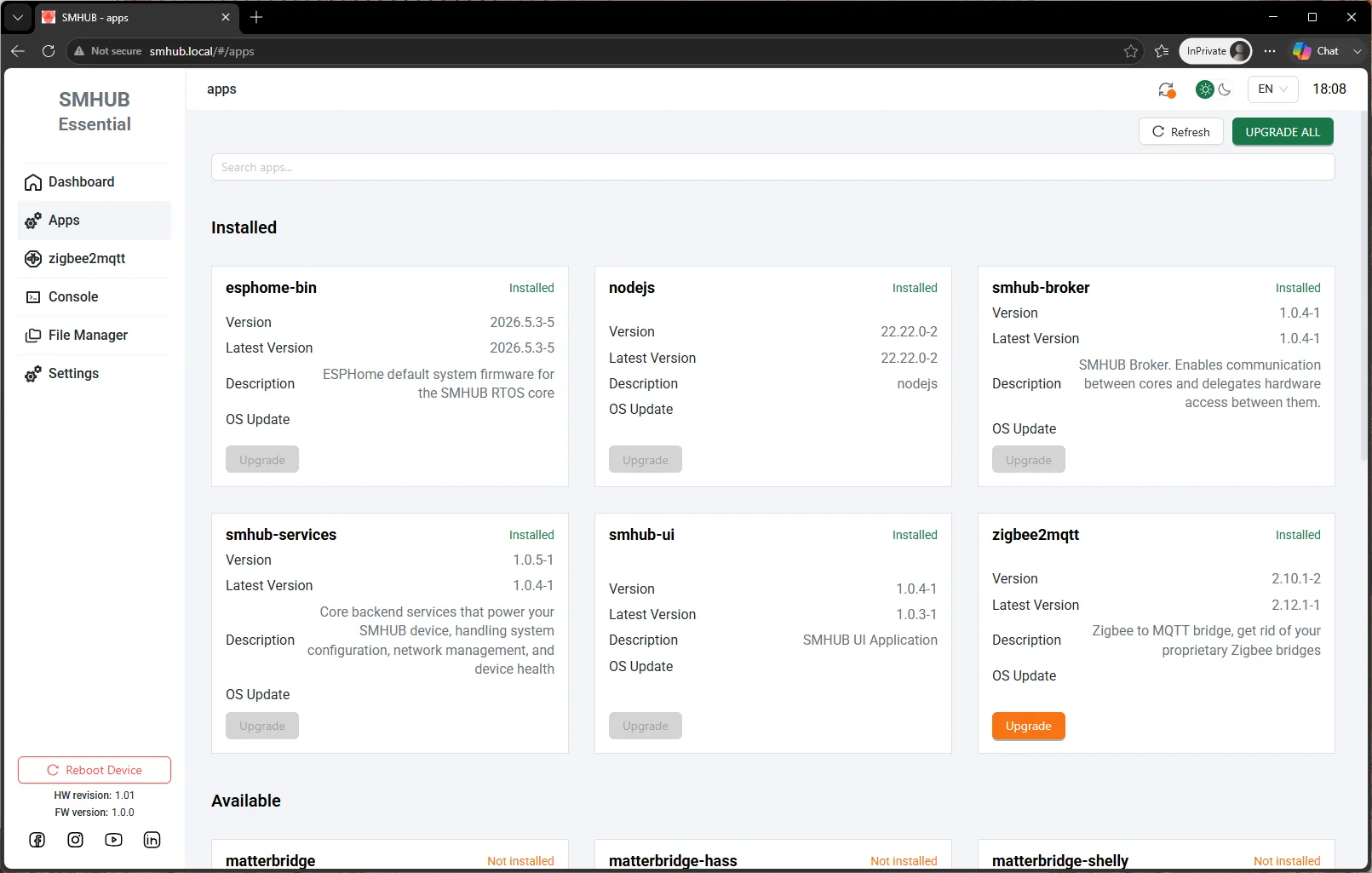The image size is (1372, 873).
Task: Click the HW revision 1.01 text
Action: point(95,795)
